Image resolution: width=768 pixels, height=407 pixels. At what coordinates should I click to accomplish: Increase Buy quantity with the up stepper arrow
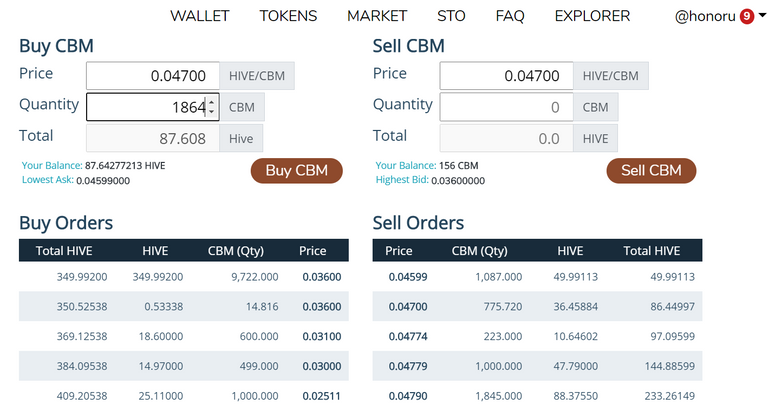point(211,102)
